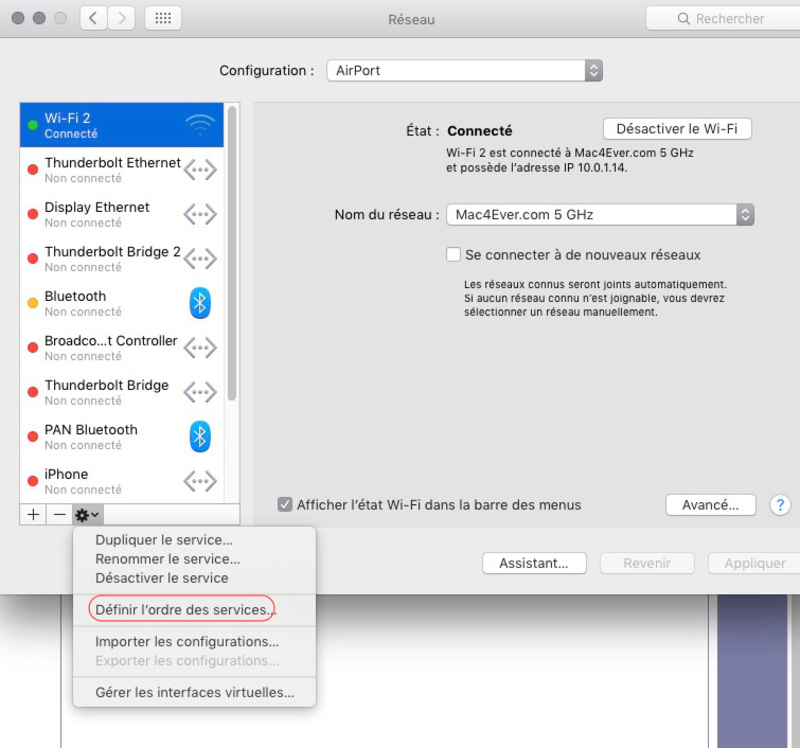Click the IP address 10.0.1.14 text

pyautogui.click(x=602, y=167)
